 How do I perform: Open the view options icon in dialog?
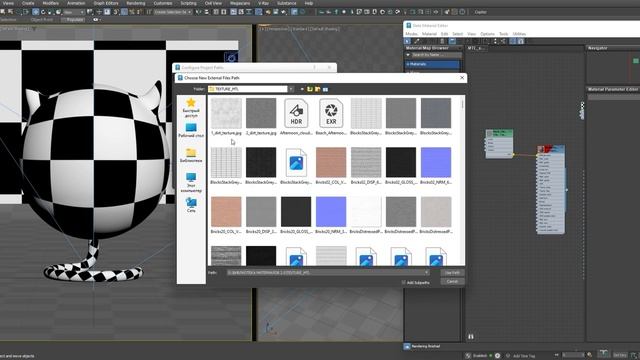tap(325, 89)
